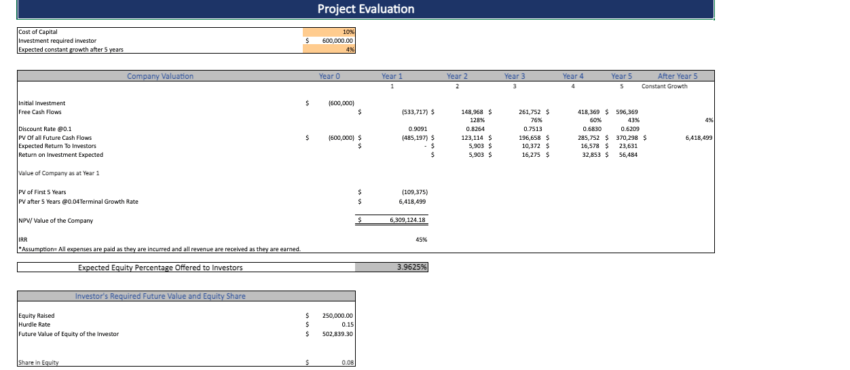Click the After Year 5 column header

pos(678,76)
